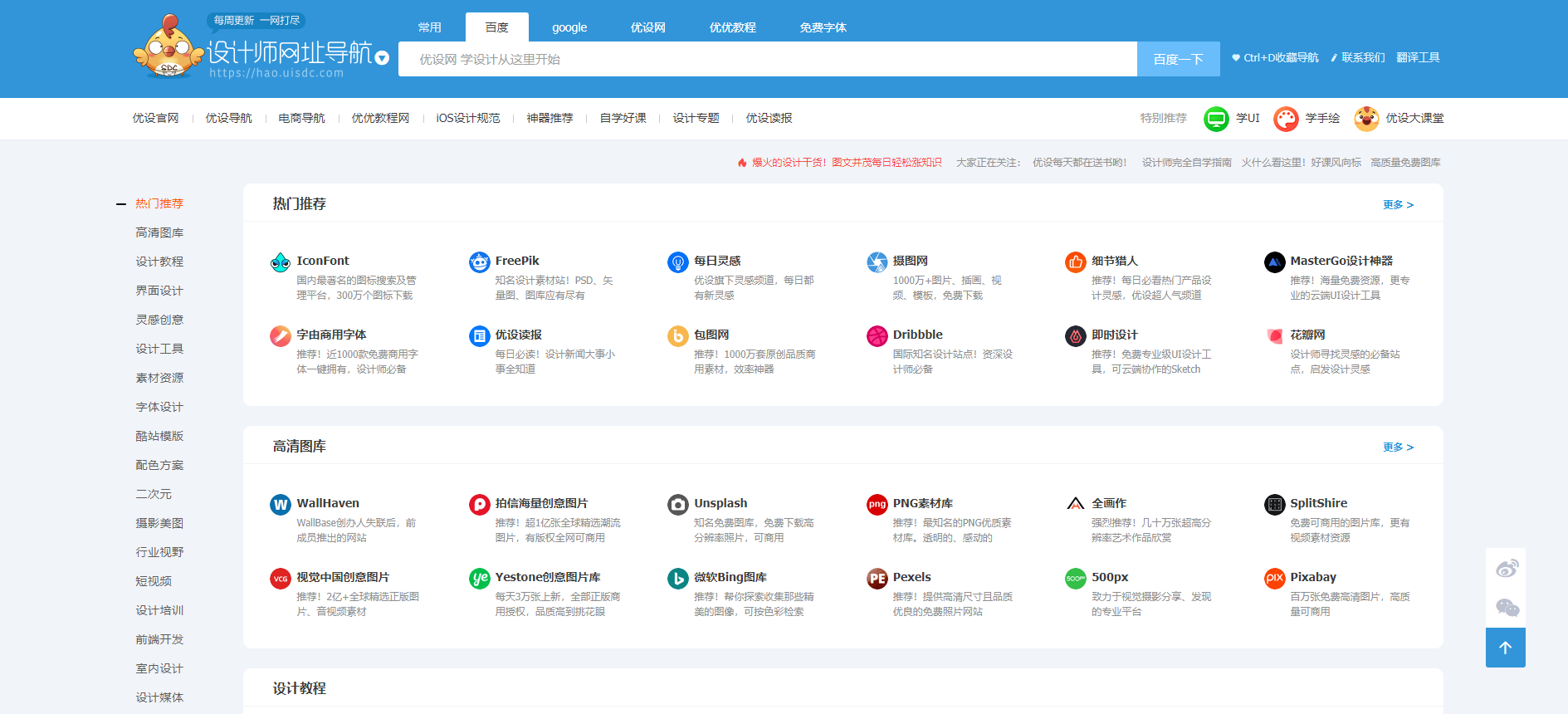Click the PNG素材库 red icon
This screenshot has height=714, width=1568.
pyautogui.click(x=877, y=505)
